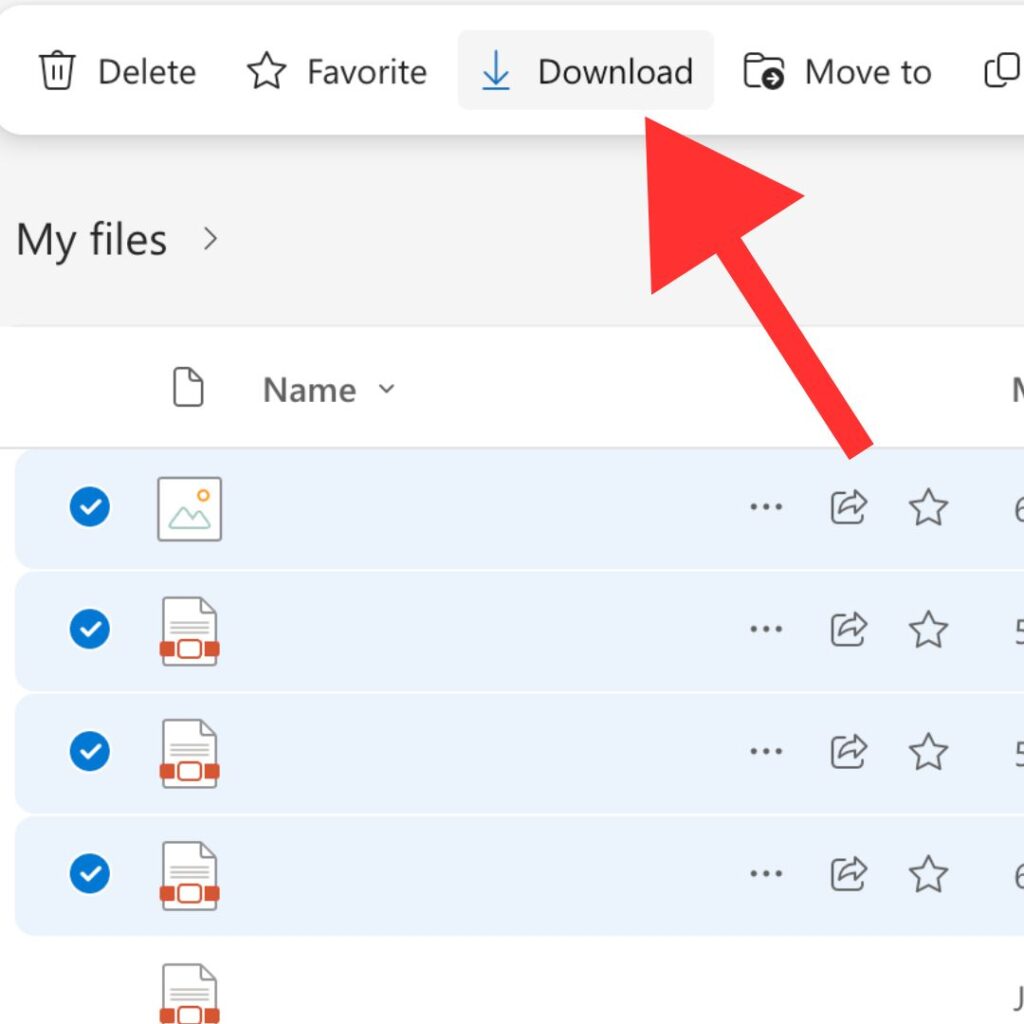Deselect the image file checkbox
Screen dimensions: 1024x1024
90,508
